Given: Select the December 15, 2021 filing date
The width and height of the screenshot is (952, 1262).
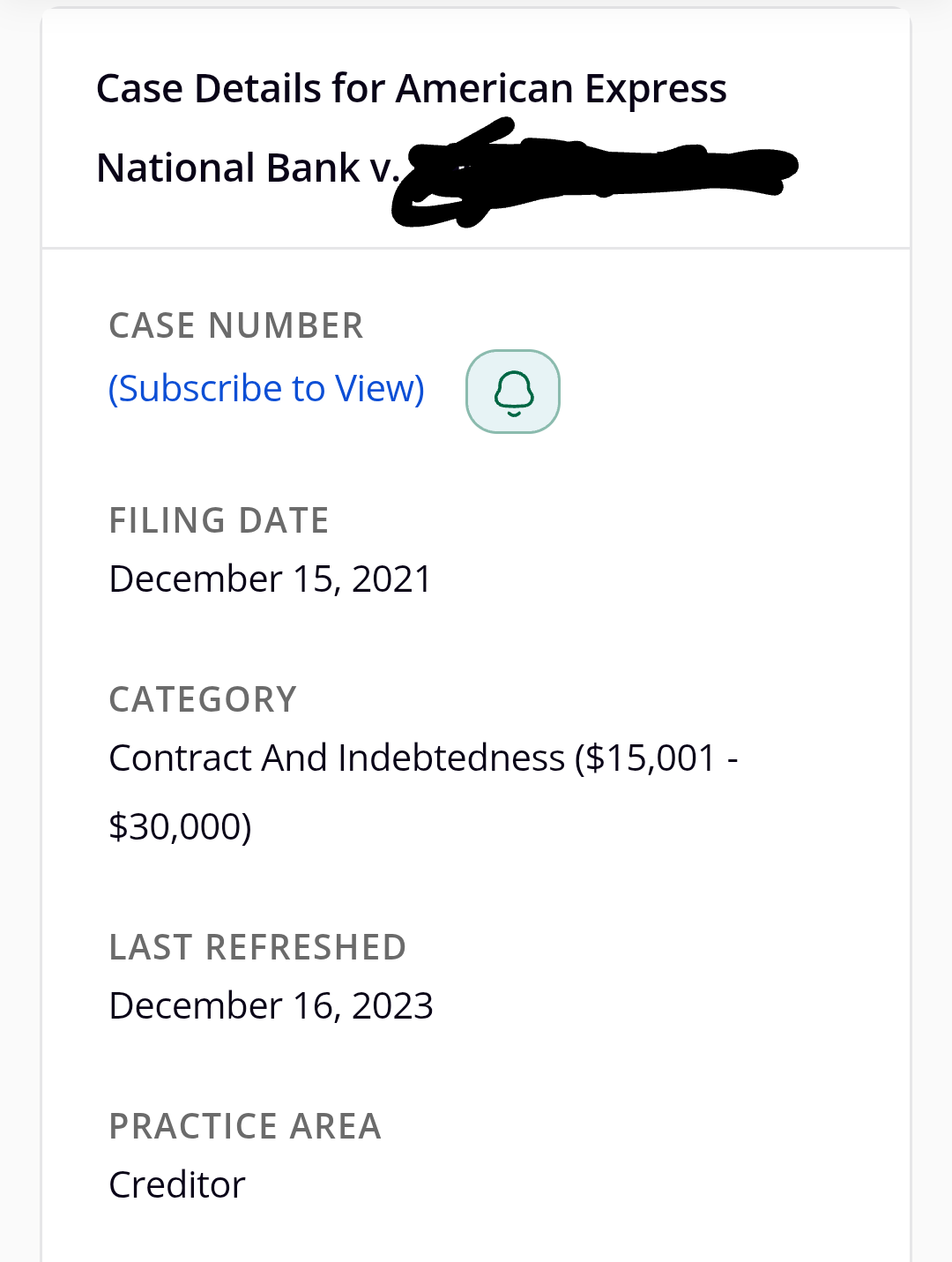Looking at the screenshot, I should pyautogui.click(x=271, y=579).
